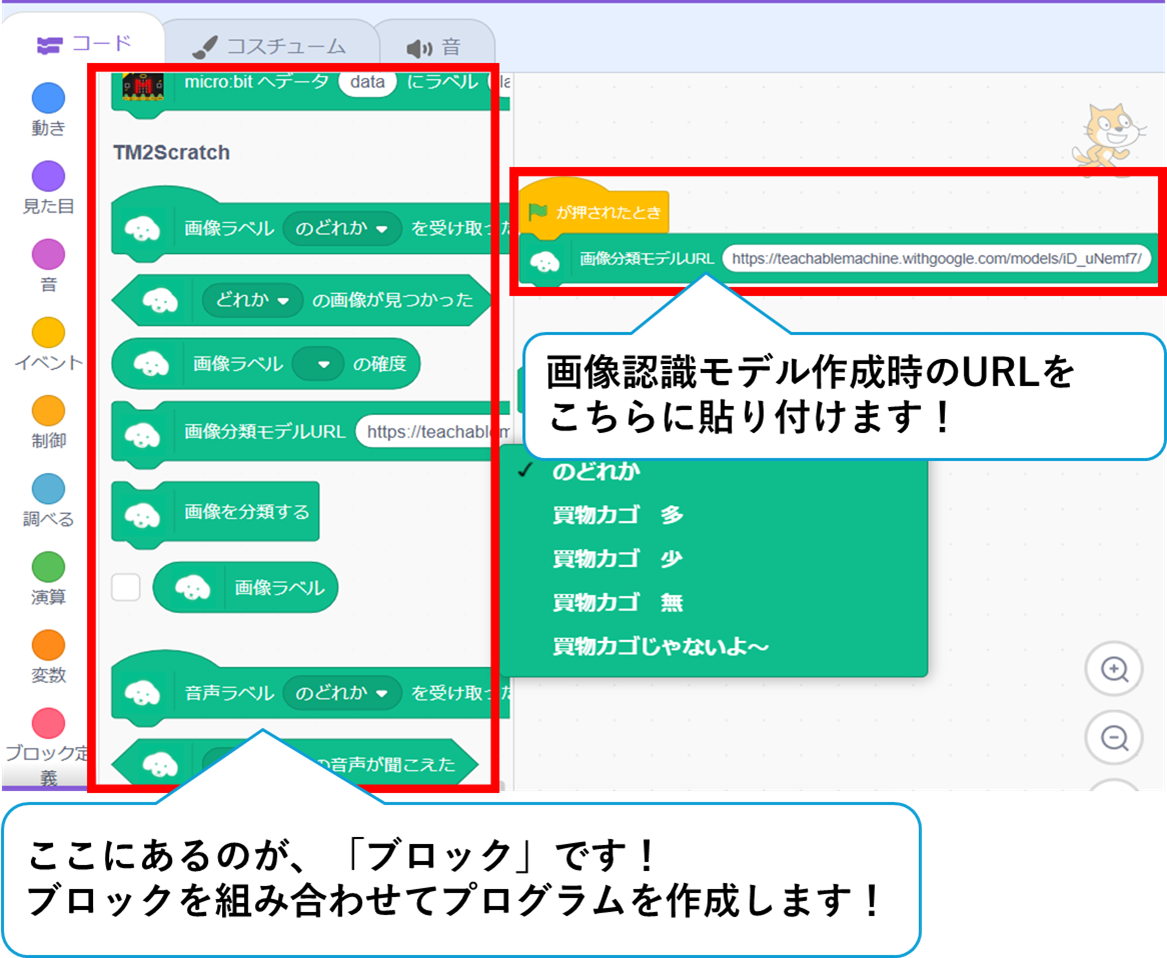Click the zoom in button on the canvas

pos(1114,670)
